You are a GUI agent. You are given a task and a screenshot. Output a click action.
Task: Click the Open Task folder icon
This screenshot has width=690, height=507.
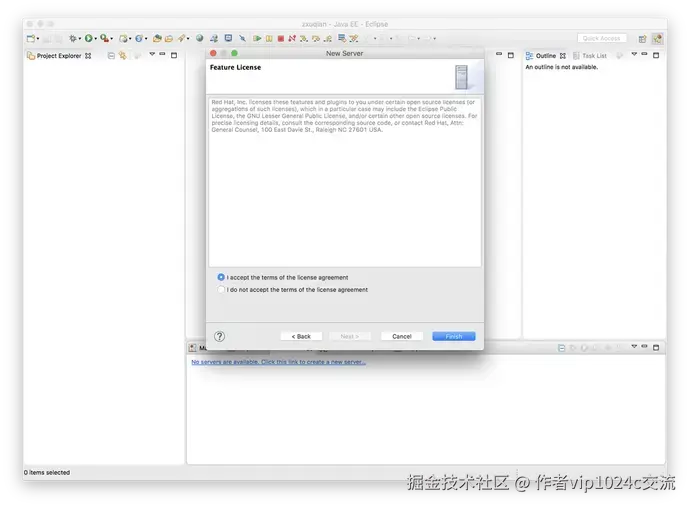pos(169,39)
